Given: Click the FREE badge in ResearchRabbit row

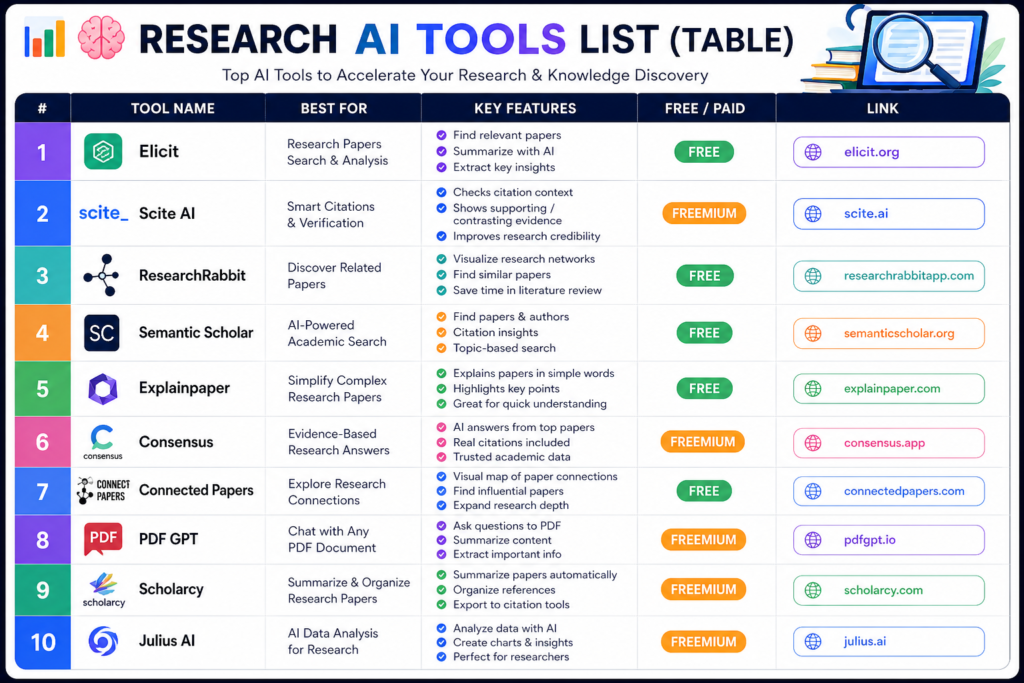Looking at the screenshot, I should (704, 276).
